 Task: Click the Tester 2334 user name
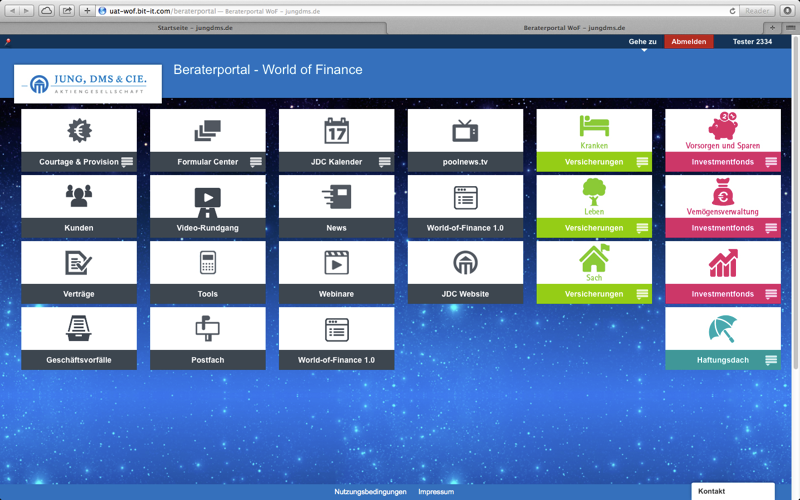752,42
